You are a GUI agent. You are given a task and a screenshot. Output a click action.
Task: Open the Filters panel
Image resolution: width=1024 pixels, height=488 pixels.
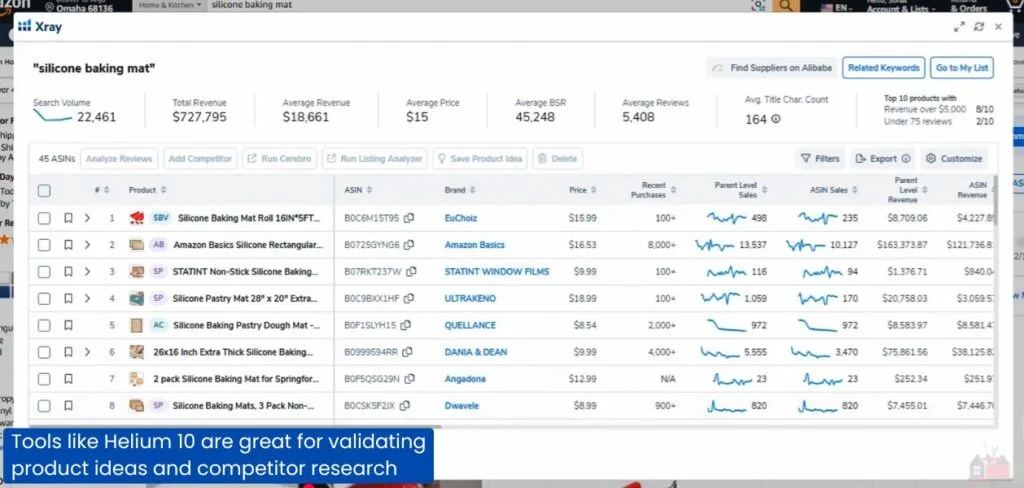pyautogui.click(x=820, y=159)
